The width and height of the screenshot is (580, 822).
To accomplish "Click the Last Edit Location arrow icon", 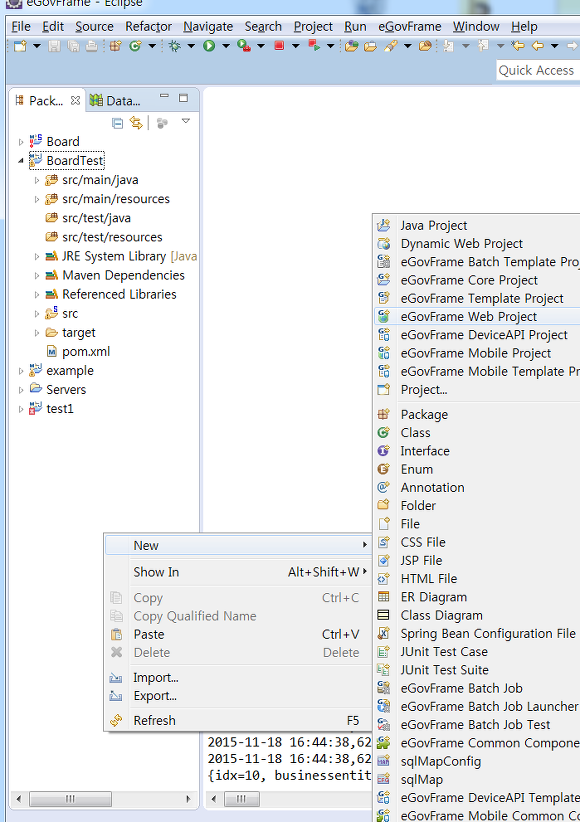I will 518,46.
